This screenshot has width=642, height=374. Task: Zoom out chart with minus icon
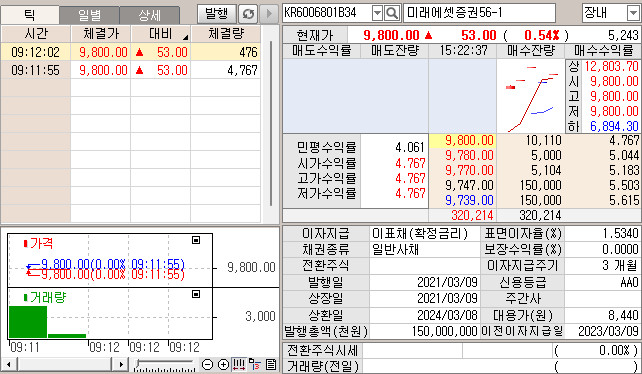click(x=208, y=364)
